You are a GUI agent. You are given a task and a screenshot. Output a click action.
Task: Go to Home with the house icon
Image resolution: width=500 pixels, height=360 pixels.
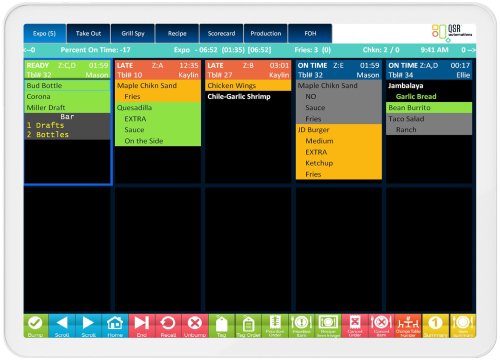115,326
